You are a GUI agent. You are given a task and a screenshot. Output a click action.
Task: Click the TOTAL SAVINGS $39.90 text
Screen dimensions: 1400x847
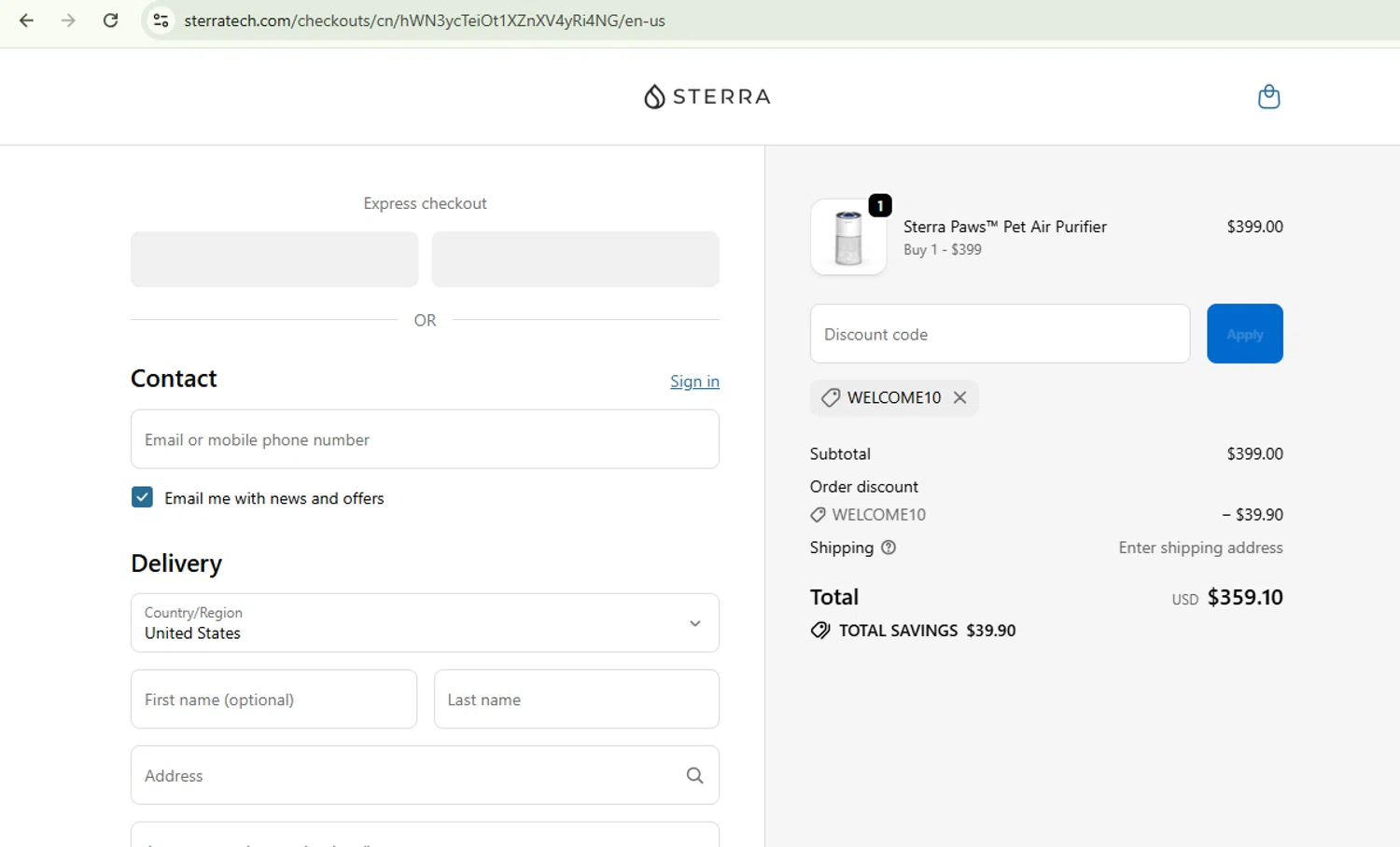(927, 631)
